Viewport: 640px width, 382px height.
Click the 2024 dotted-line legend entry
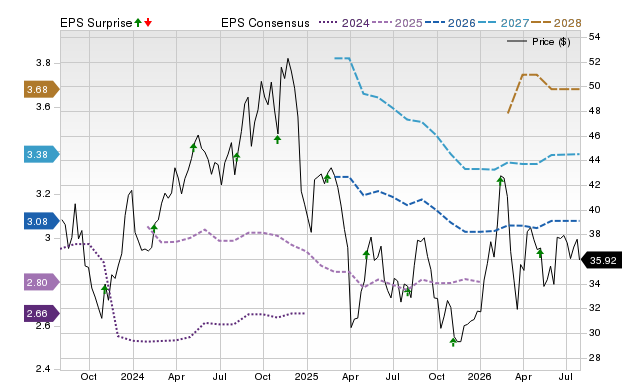click(344, 23)
